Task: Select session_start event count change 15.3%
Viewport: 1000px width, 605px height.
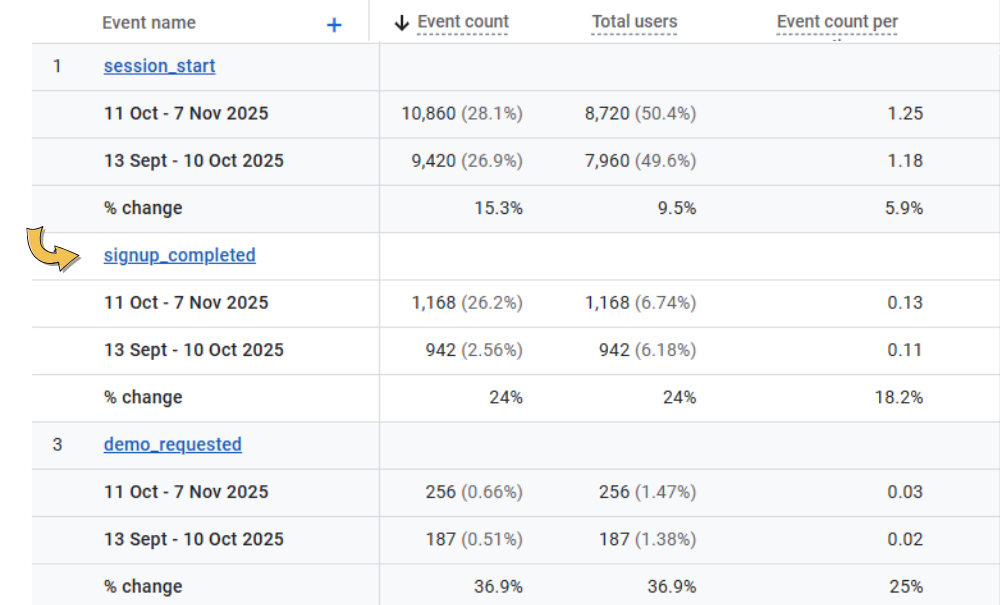Action: [499, 208]
